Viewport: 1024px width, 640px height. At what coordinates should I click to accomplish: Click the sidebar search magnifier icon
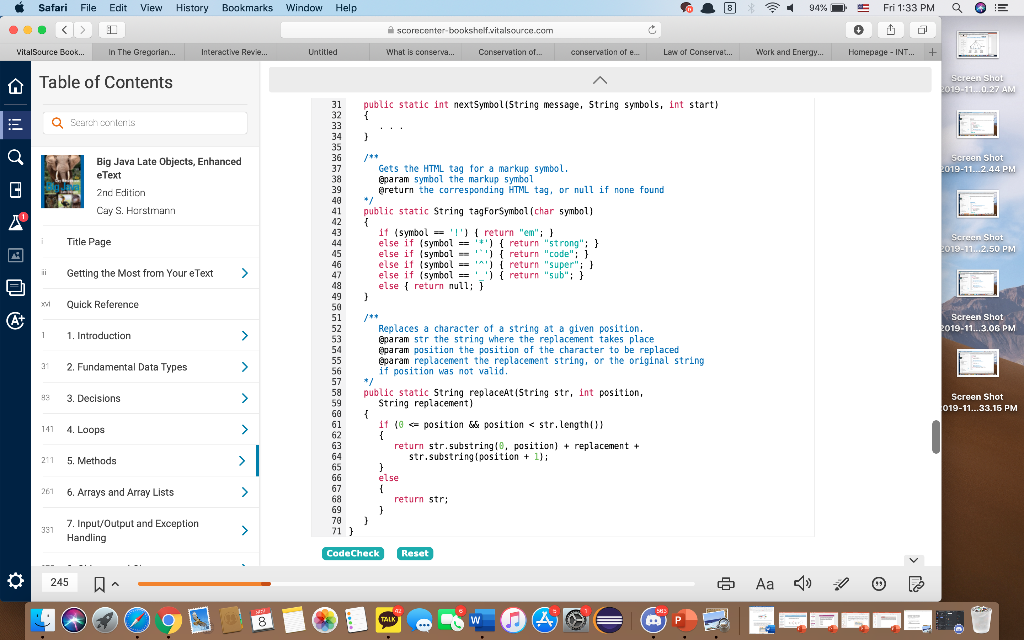tap(15, 157)
